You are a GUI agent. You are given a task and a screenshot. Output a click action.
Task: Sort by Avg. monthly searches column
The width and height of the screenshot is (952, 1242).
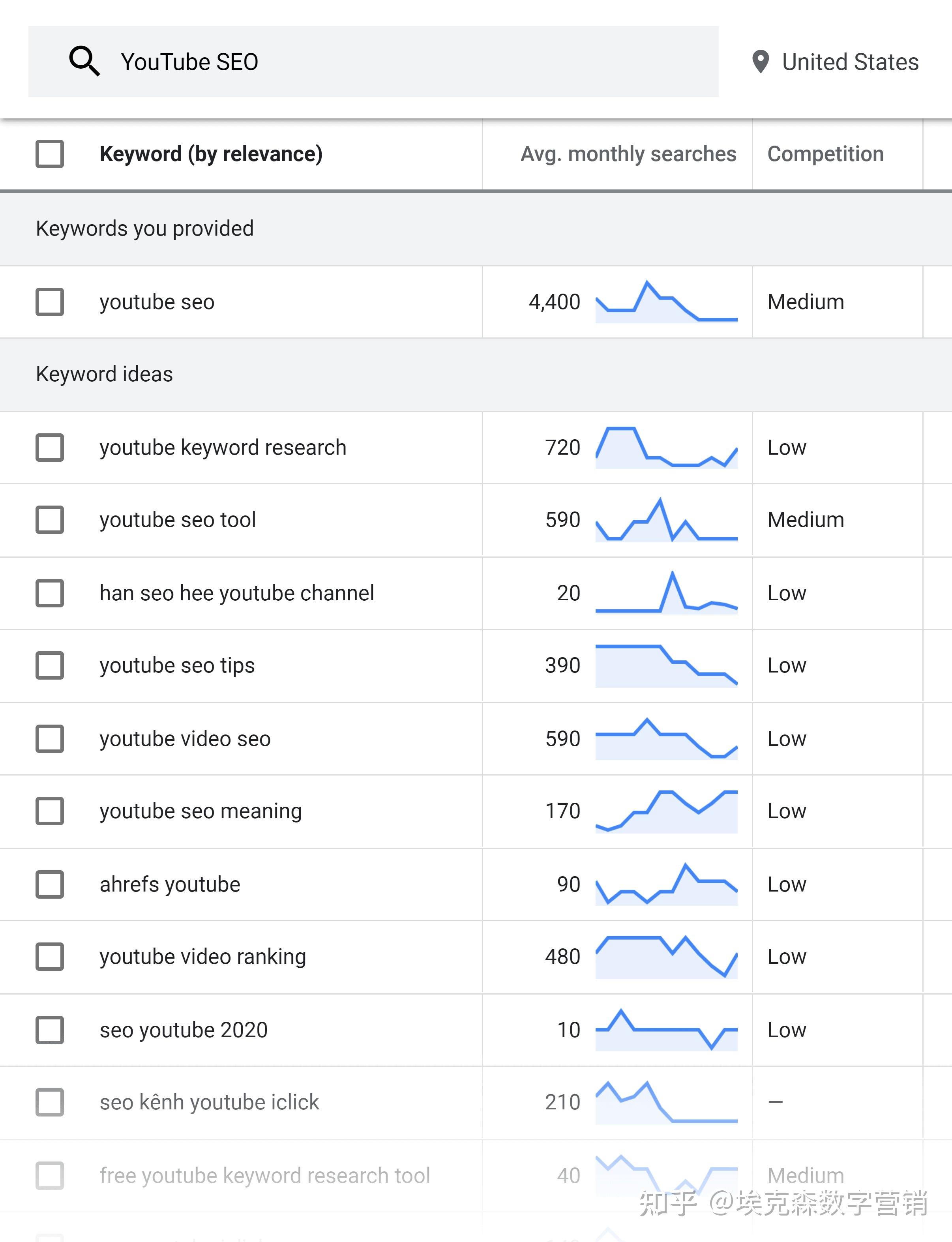click(x=628, y=154)
